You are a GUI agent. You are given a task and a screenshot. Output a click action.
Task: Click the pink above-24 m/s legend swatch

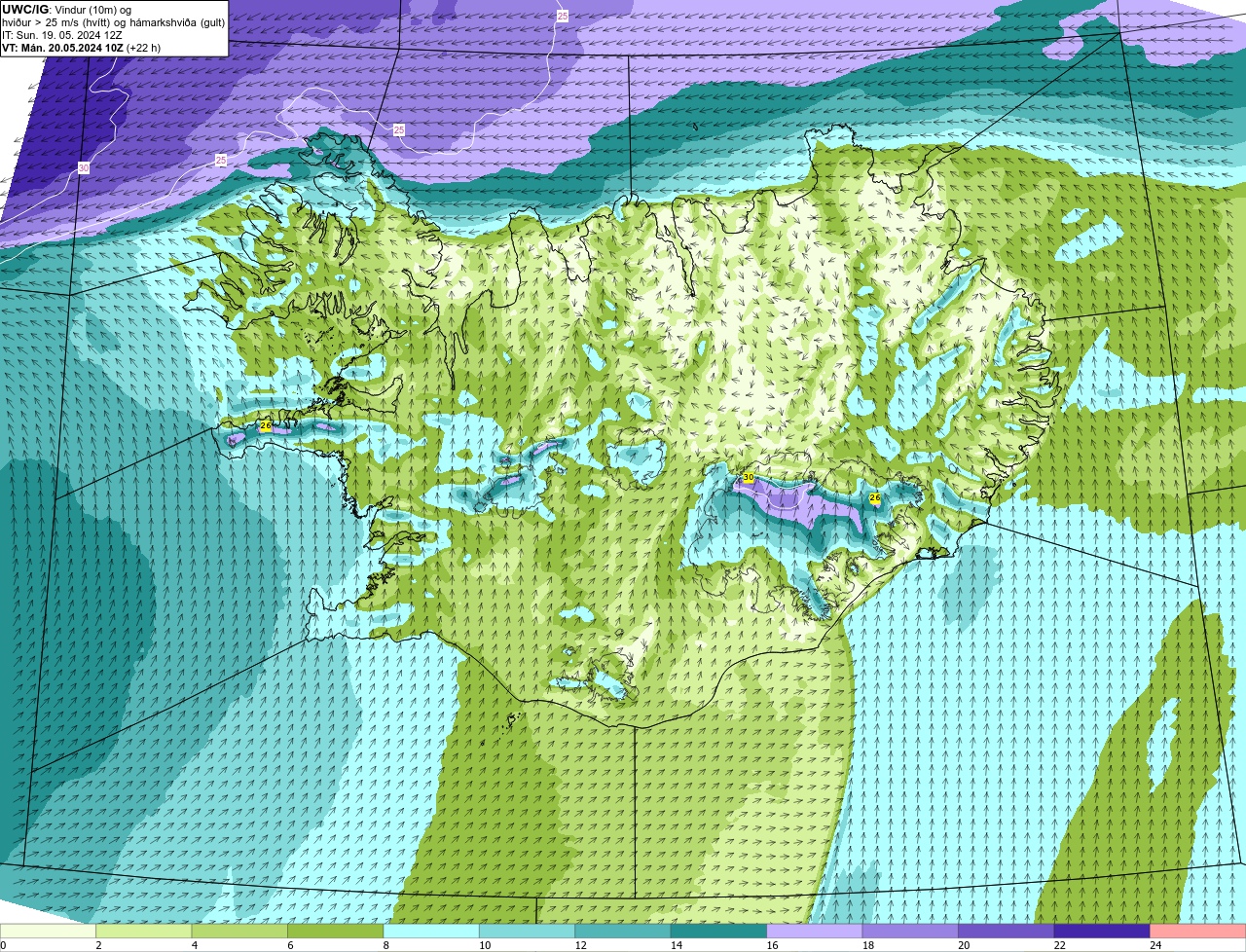[1198, 932]
